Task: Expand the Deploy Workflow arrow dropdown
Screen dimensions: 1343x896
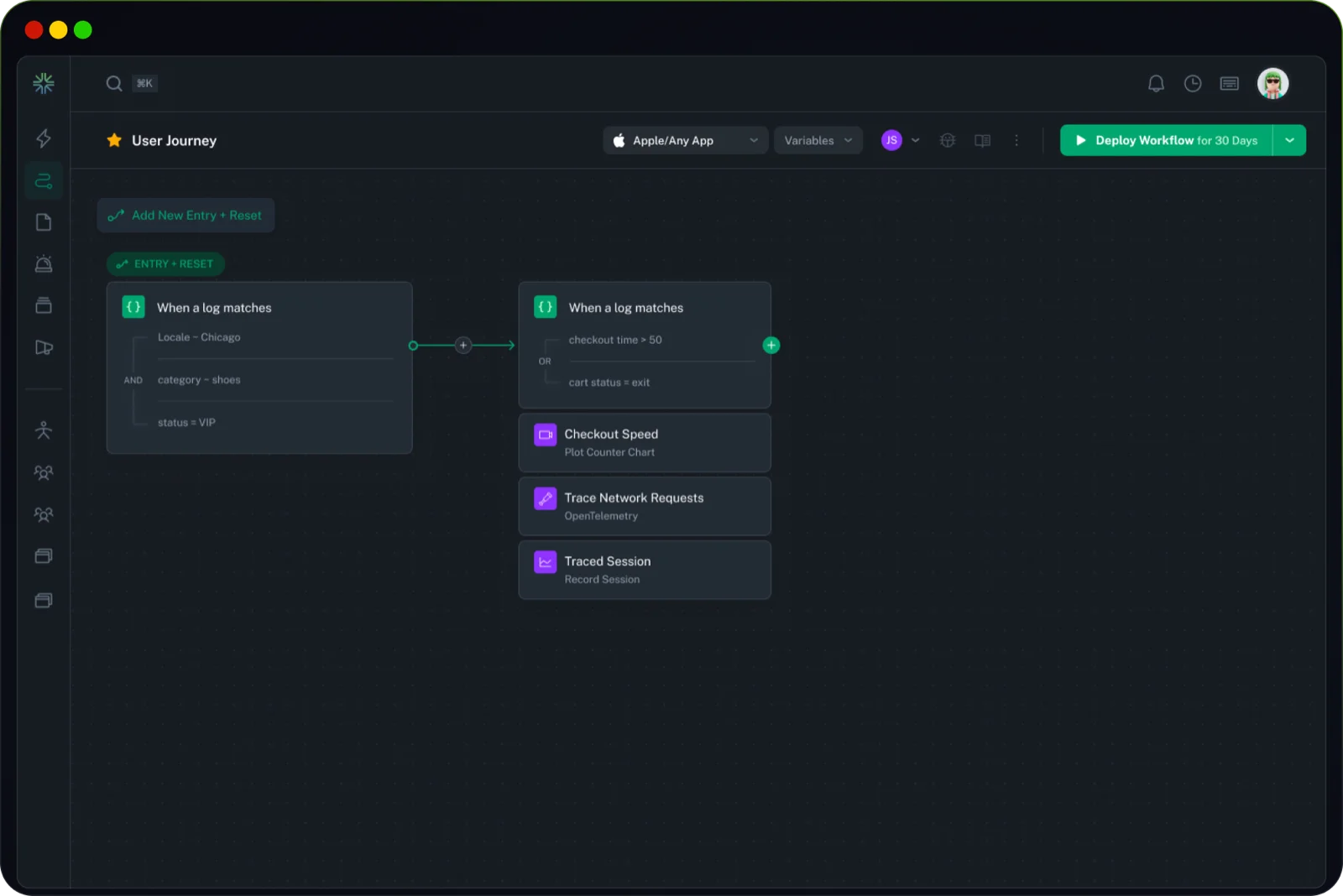Action: point(1289,141)
